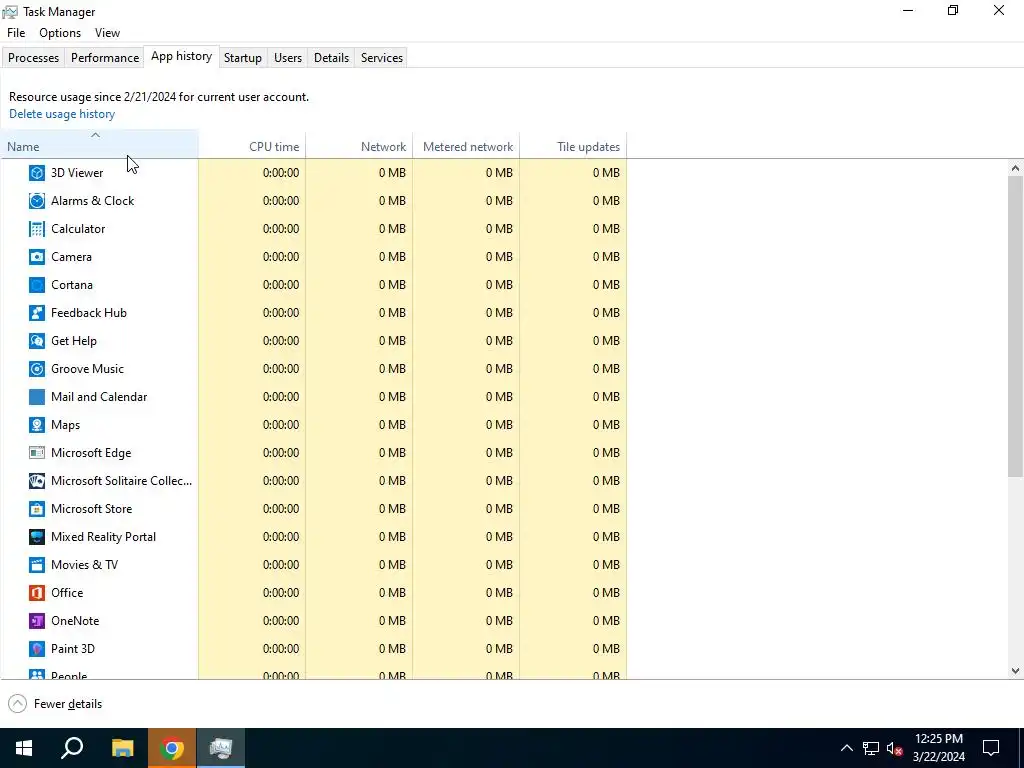
Task: Select the Mixed Reality Portal name
Action: click(x=103, y=537)
